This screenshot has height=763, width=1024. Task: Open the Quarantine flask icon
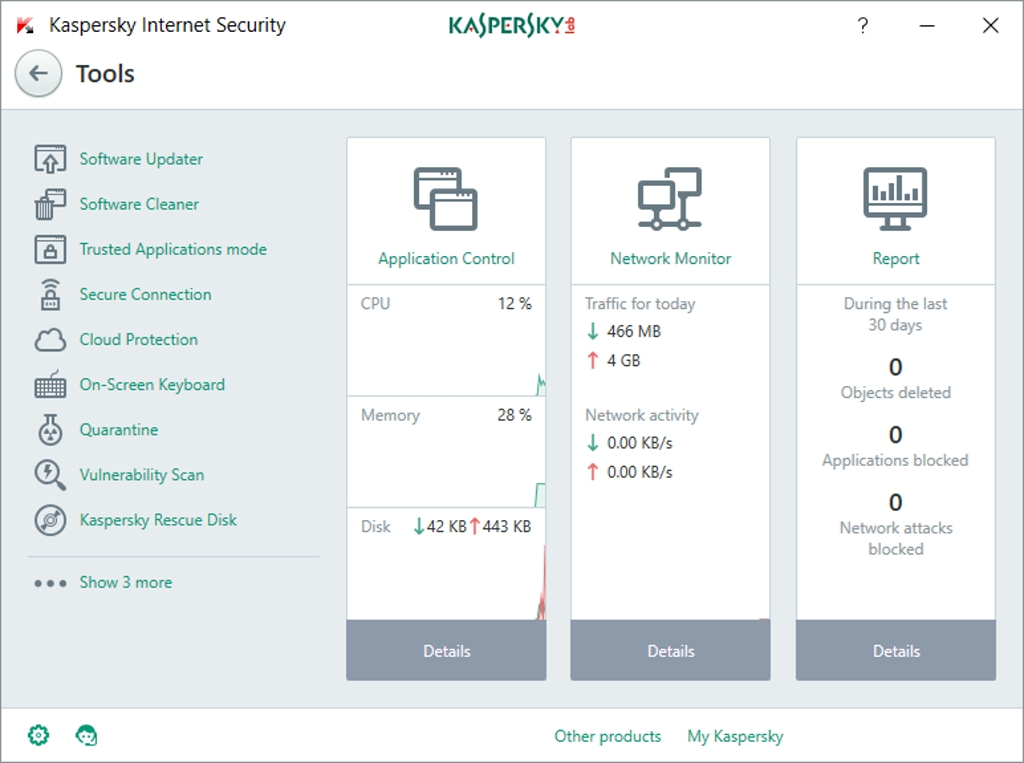50,430
